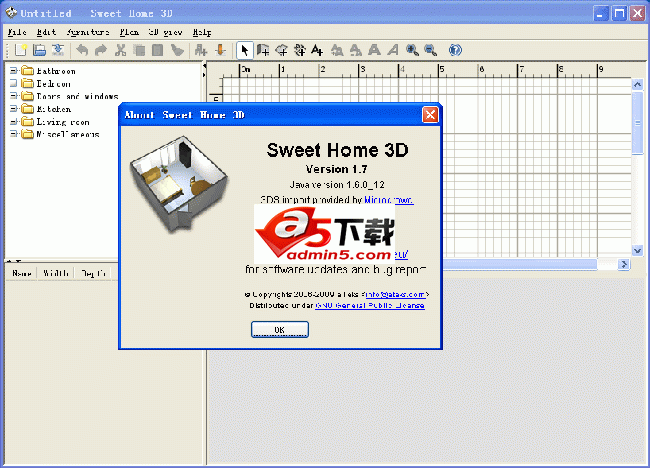
Task: Choose the Create dimensions tool
Action: [300, 50]
